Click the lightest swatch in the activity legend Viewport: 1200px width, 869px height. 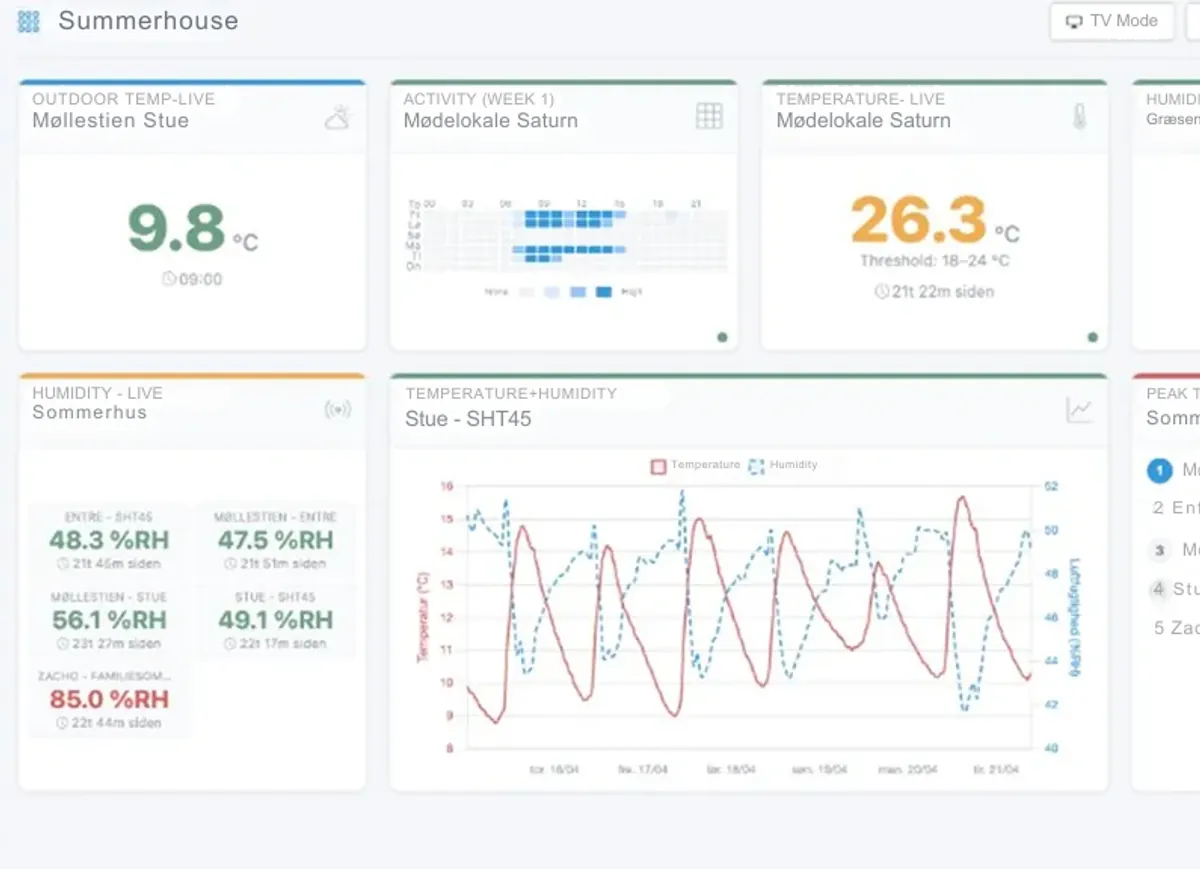(x=525, y=292)
